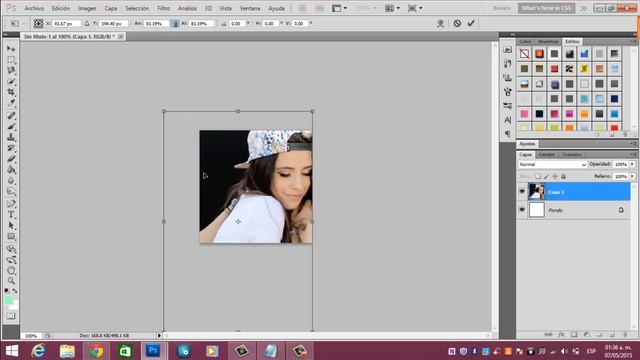This screenshot has height=360, width=640.
Task: Switch to warp mode icon
Action: [x=441, y=23]
